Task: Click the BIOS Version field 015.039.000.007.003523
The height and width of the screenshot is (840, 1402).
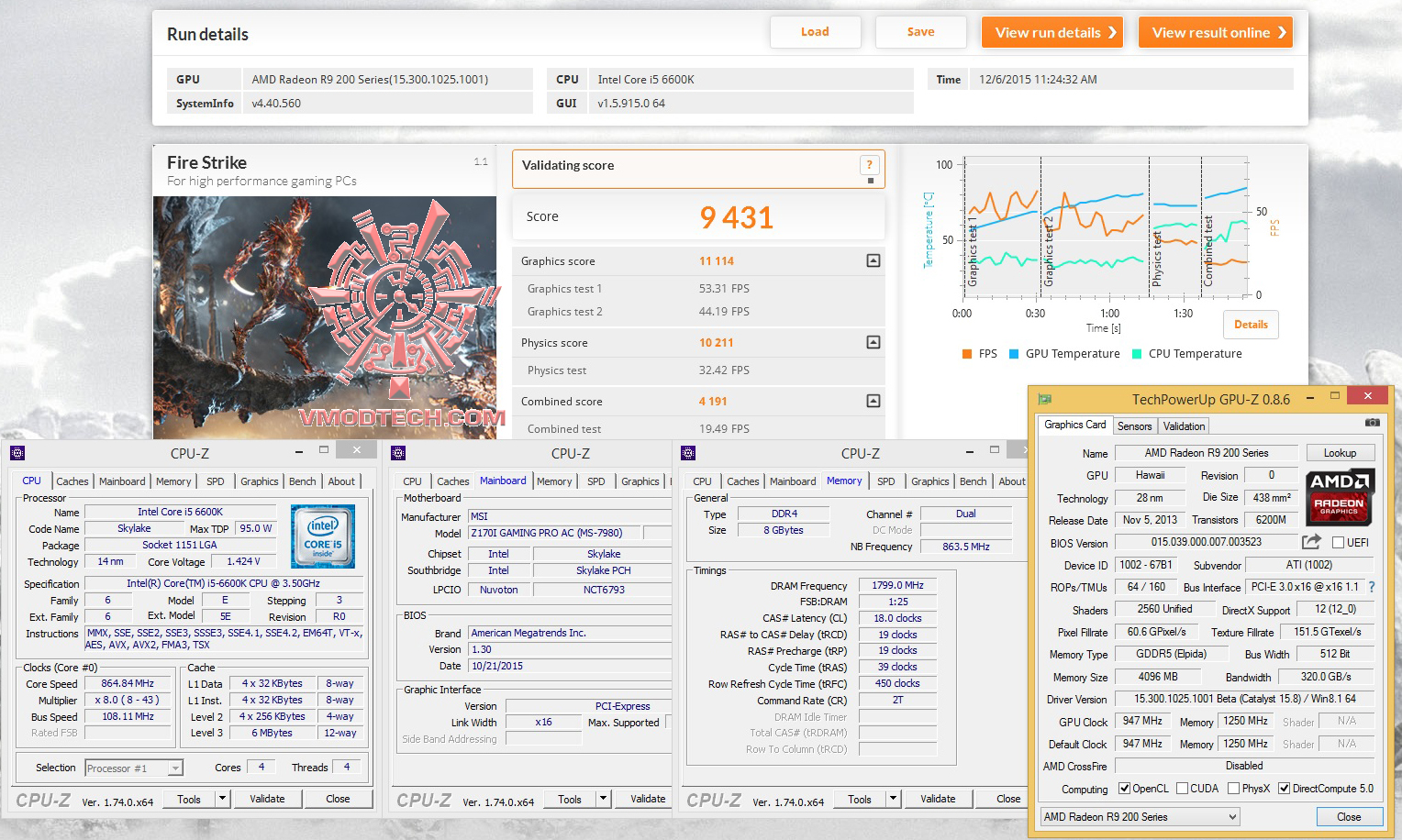Action: click(x=1206, y=542)
